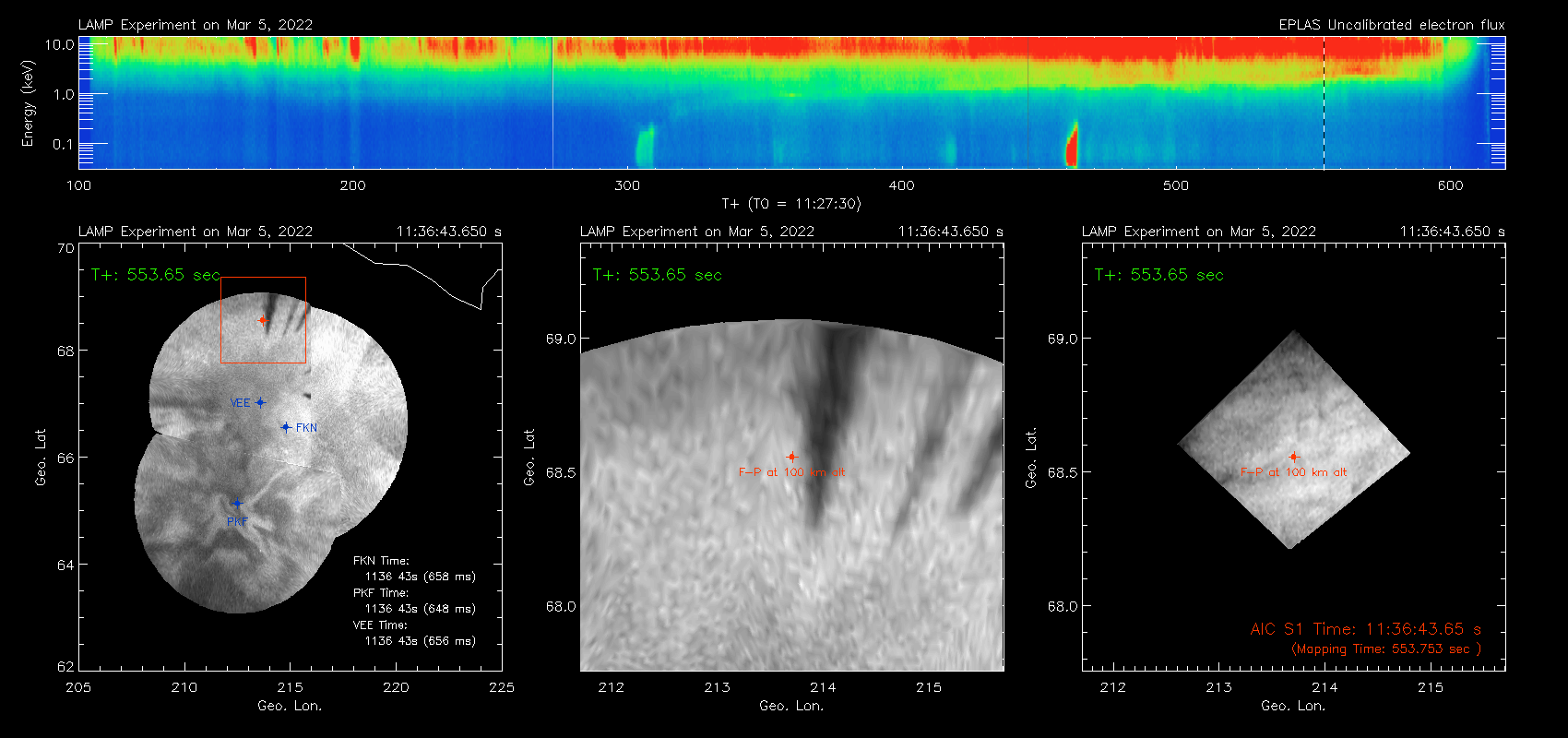Click the '225' longitude tick on the left map
The height and width of the screenshot is (738, 1568).
[x=502, y=687]
